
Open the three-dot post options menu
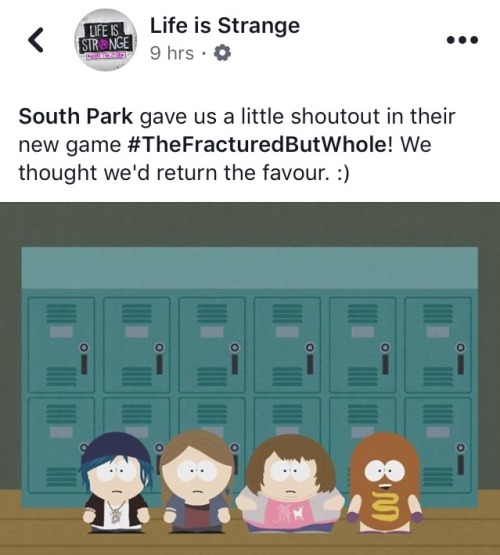pyautogui.click(x=462, y=40)
